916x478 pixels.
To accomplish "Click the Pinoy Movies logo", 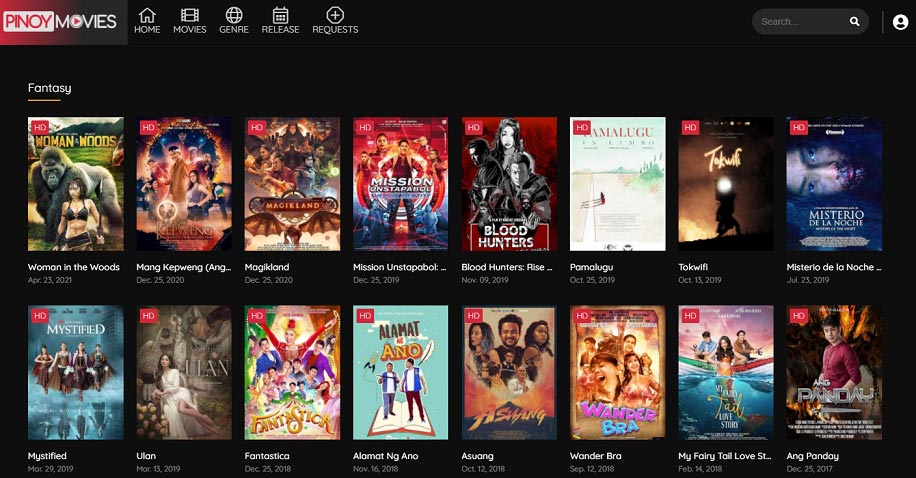I will pyautogui.click(x=60, y=22).
